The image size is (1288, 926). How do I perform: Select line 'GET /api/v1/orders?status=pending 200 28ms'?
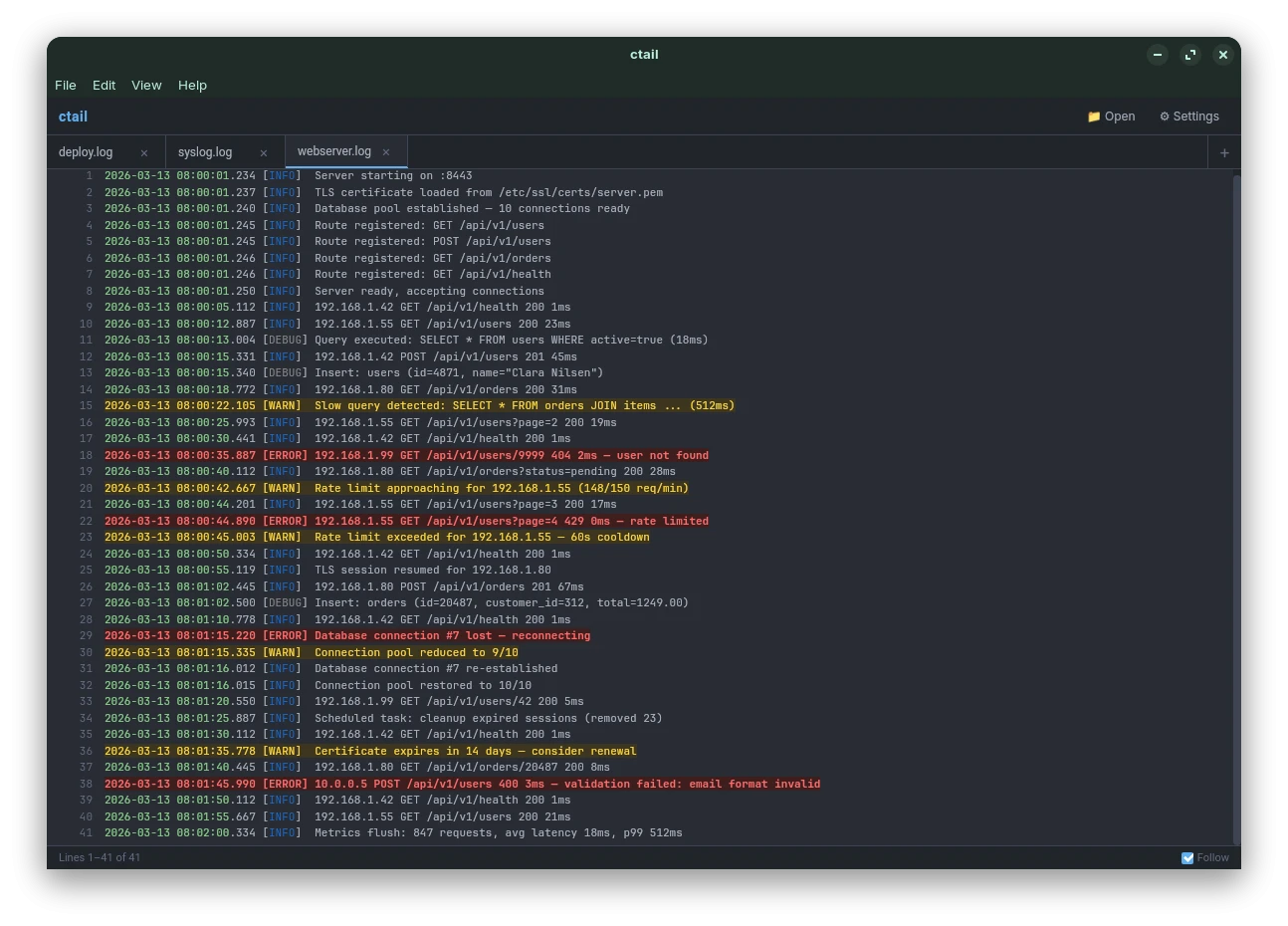click(639, 471)
